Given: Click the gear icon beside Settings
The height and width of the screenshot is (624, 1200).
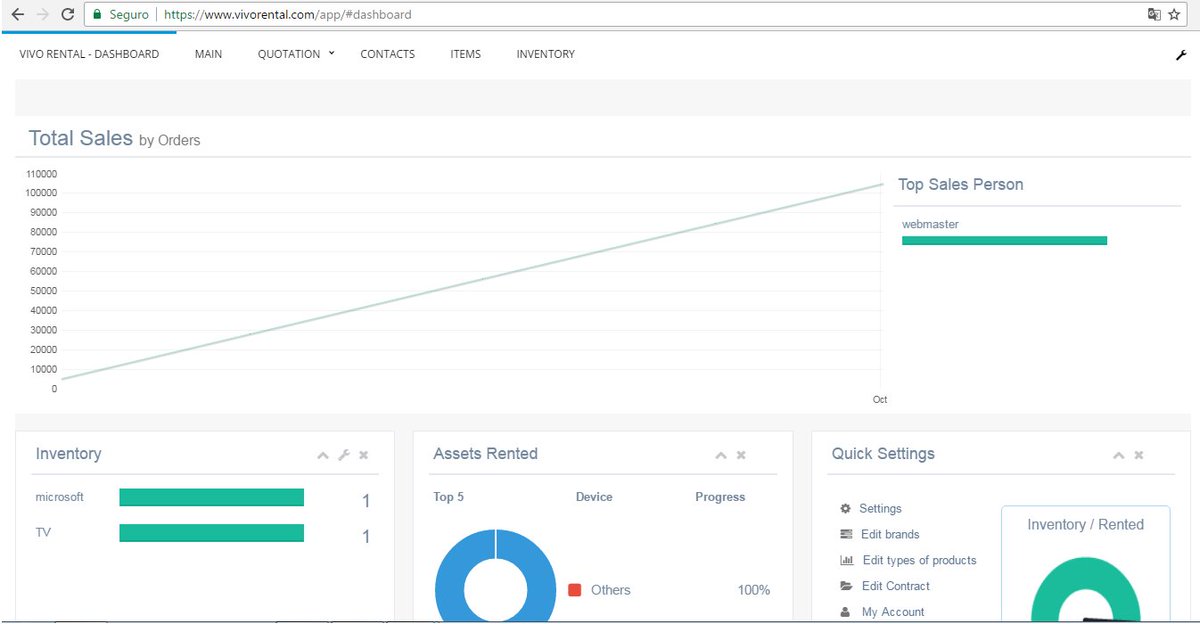Looking at the screenshot, I should pyautogui.click(x=845, y=508).
